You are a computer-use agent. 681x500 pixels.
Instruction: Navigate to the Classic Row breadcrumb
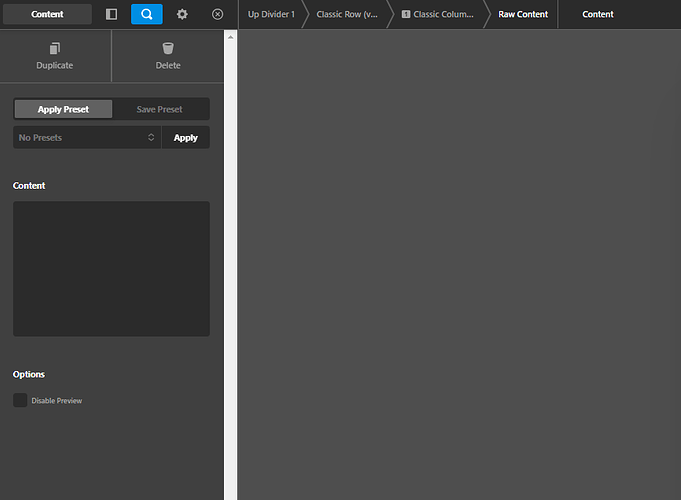pos(345,14)
